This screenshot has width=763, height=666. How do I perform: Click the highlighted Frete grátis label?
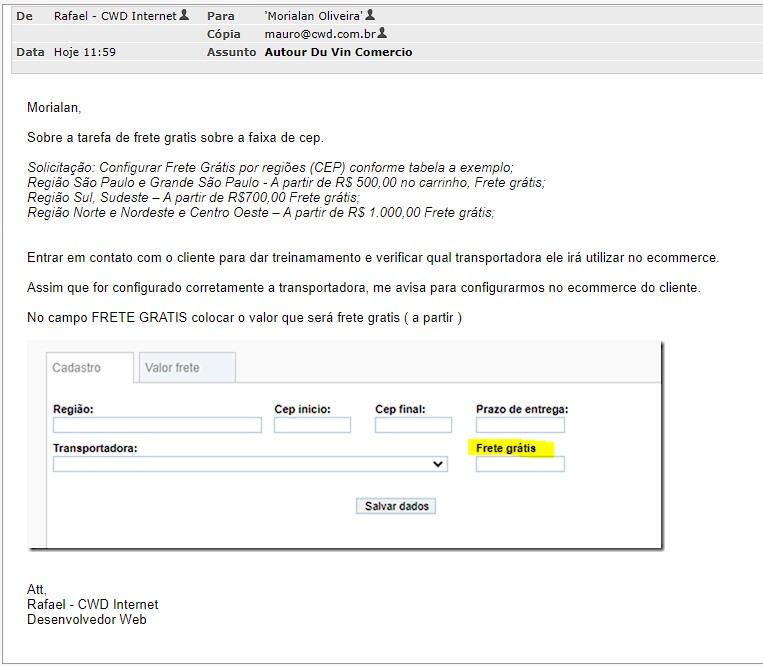(x=506, y=448)
